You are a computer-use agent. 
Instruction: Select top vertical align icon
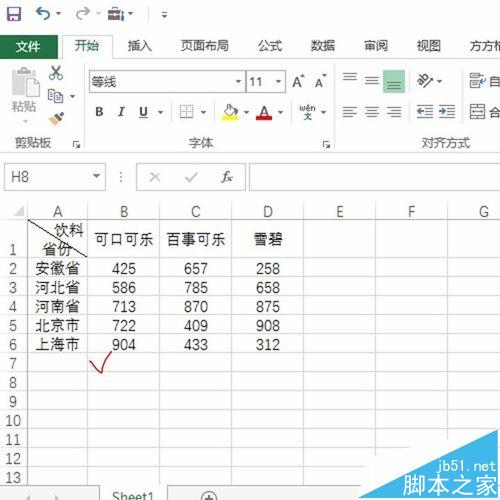[x=350, y=77]
